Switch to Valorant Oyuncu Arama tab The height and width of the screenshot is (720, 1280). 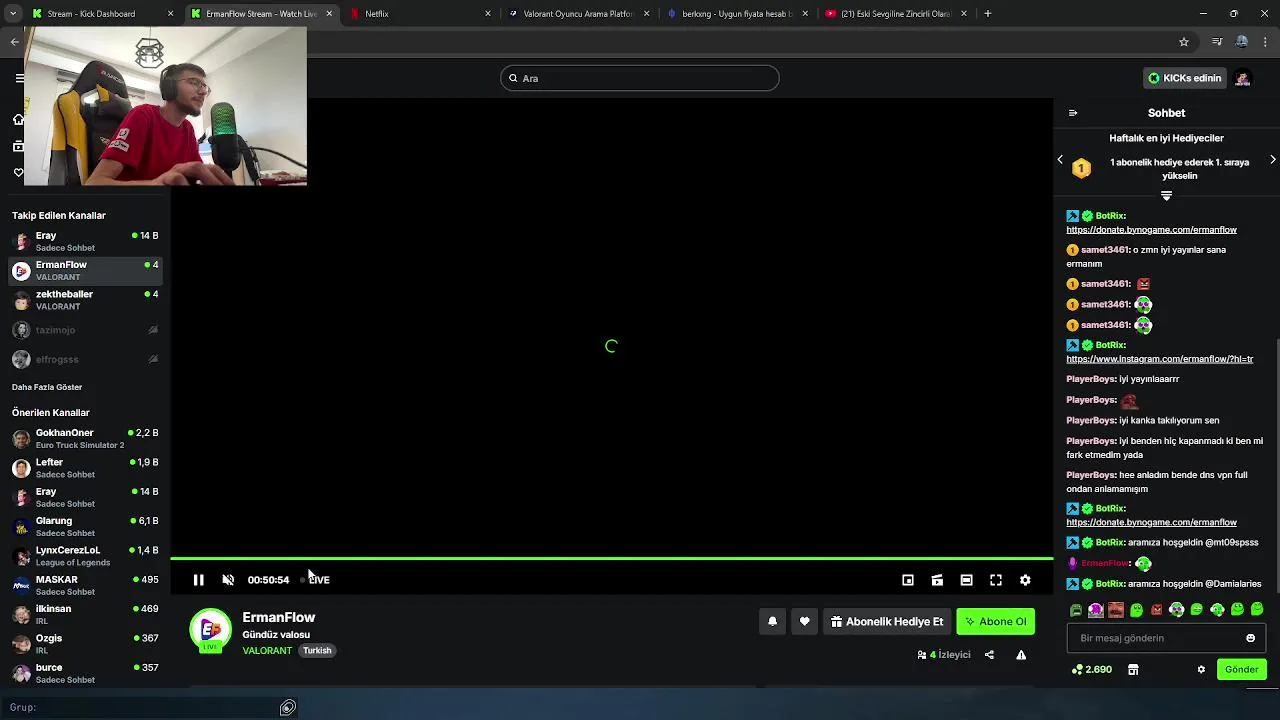click(x=579, y=14)
